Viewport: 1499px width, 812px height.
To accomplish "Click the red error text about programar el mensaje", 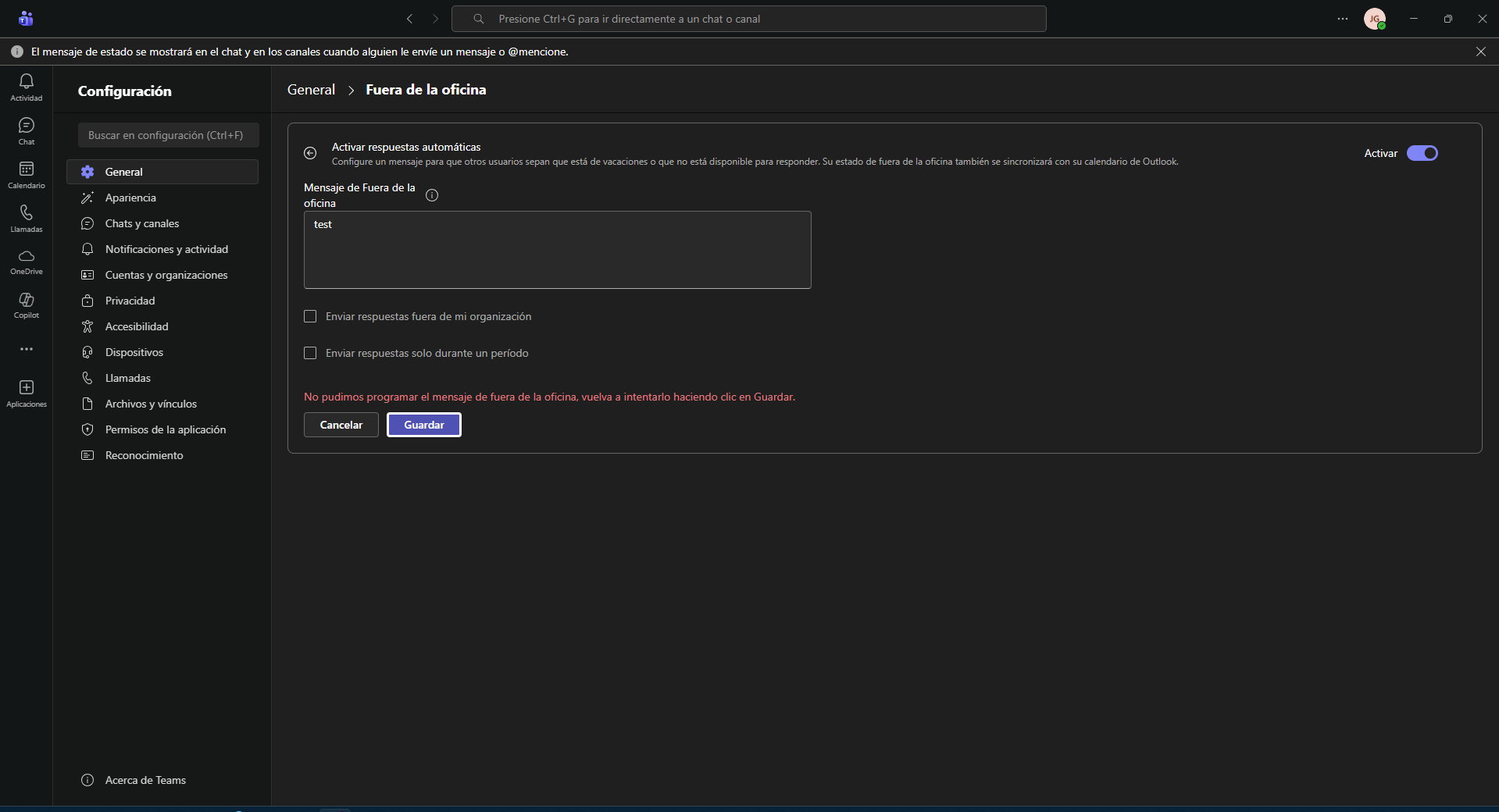I will (549, 397).
